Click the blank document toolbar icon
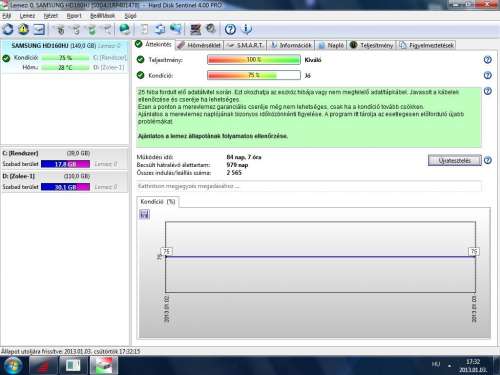Viewport: 500px width, 375px height. (x=144, y=29)
